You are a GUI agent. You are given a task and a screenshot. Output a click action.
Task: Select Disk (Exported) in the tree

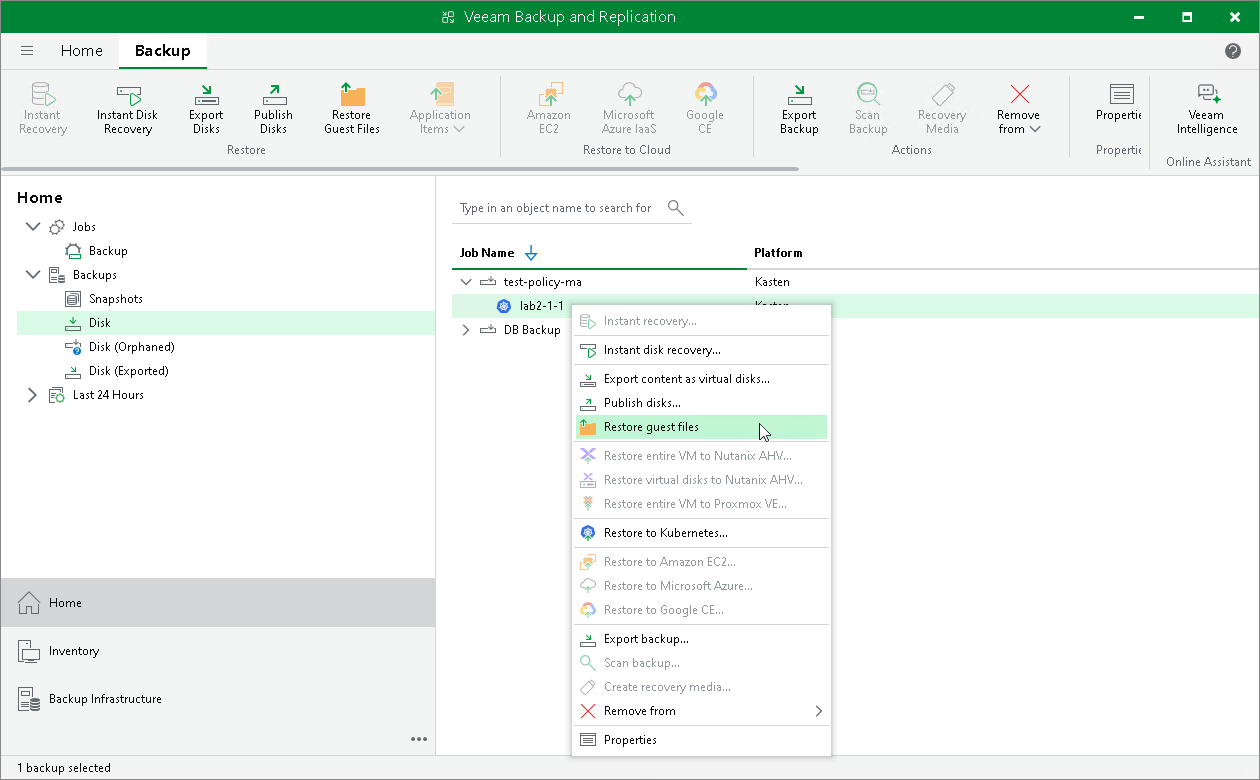click(x=129, y=371)
